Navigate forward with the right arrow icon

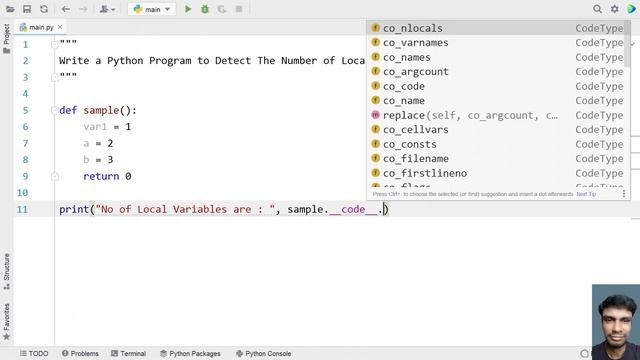tap(83, 9)
